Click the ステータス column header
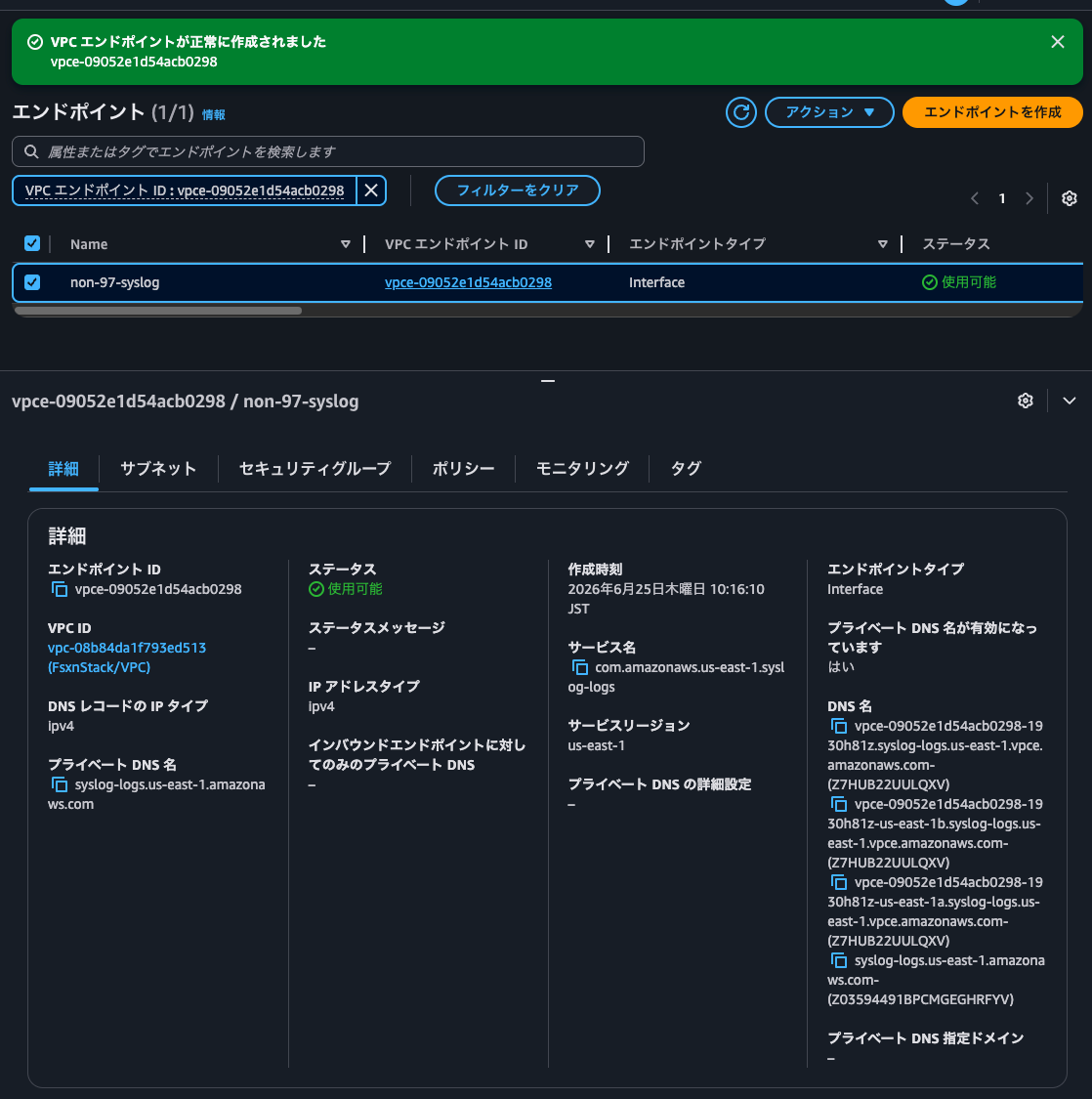 (956, 244)
